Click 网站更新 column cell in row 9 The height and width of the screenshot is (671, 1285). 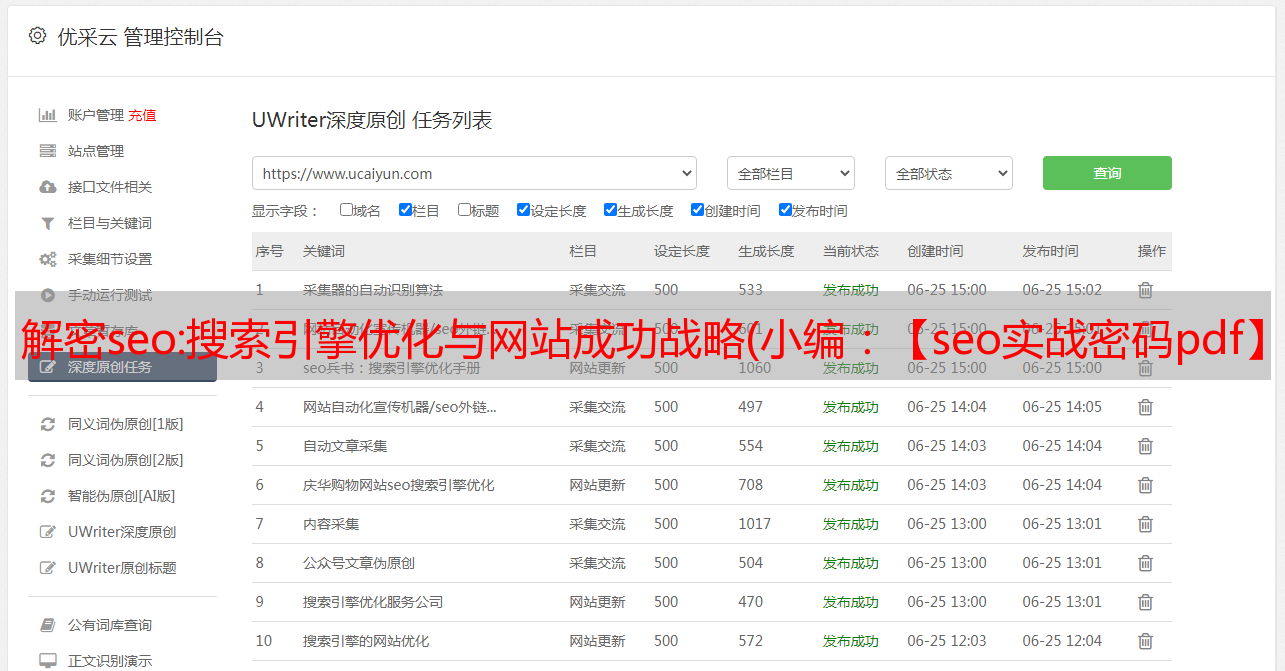pos(597,602)
